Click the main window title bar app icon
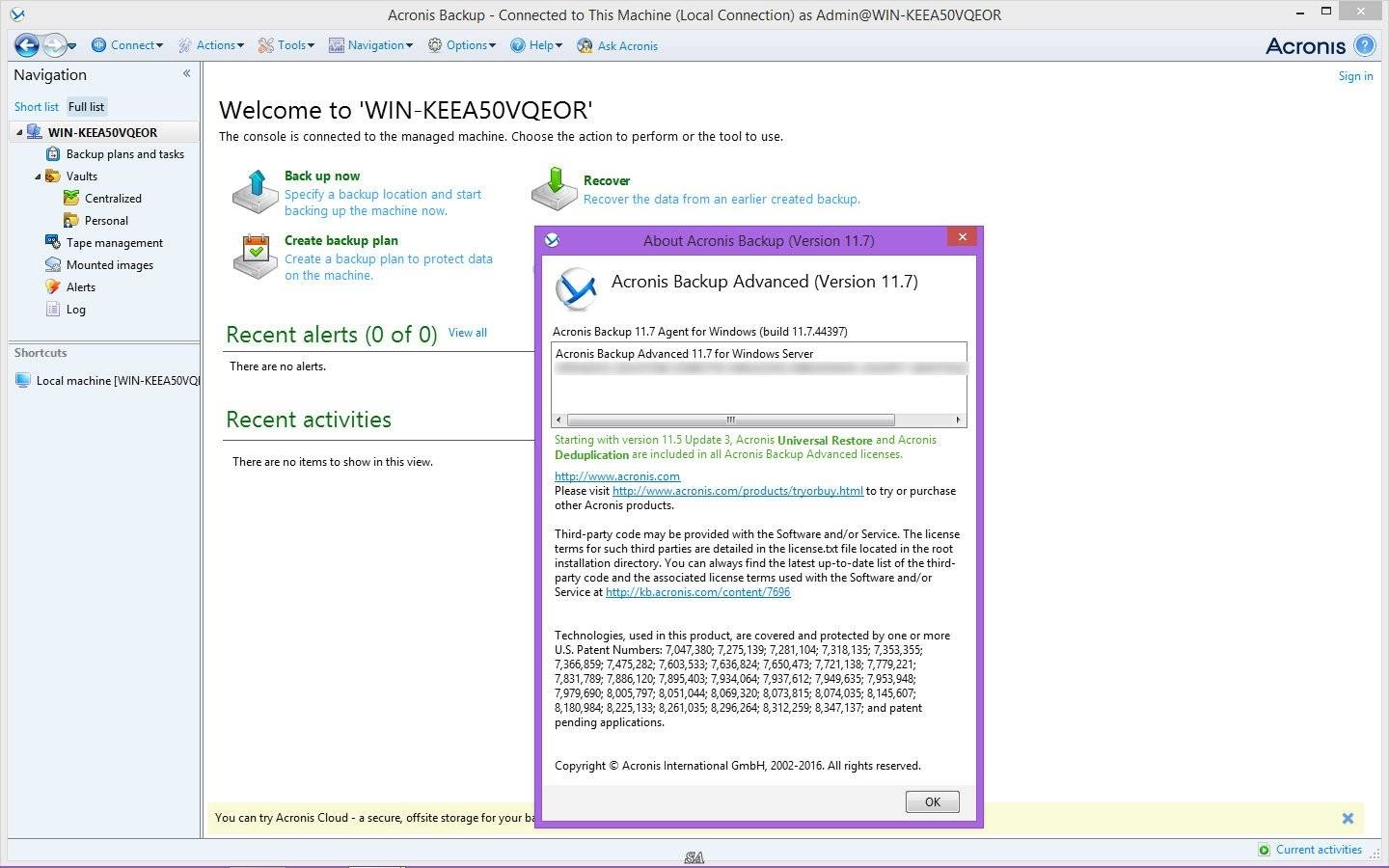 tap(16, 14)
